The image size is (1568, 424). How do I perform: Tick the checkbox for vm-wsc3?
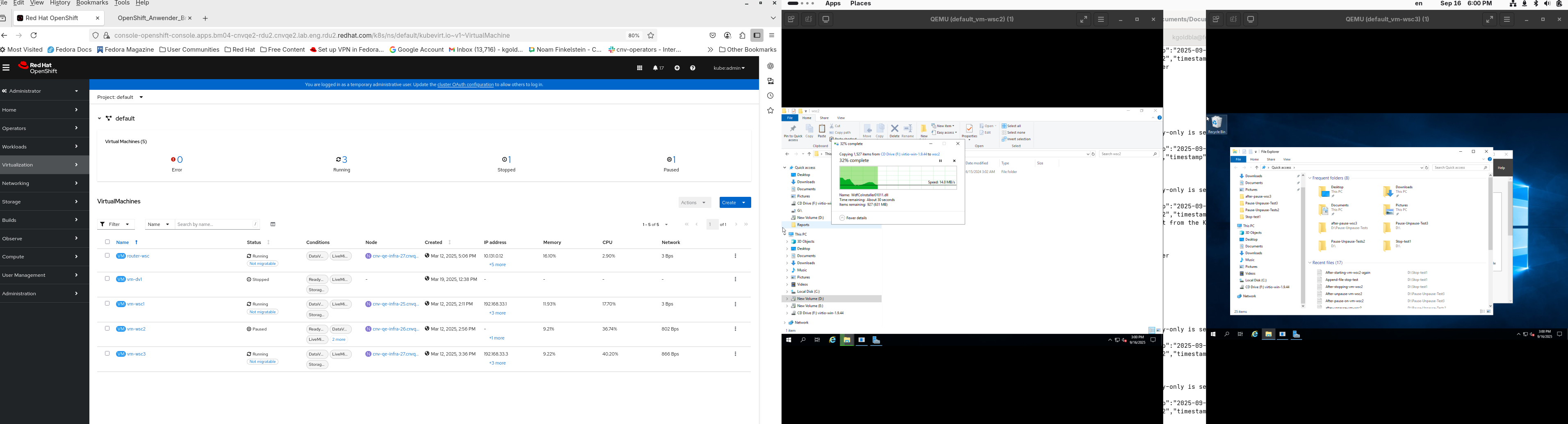tap(107, 353)
